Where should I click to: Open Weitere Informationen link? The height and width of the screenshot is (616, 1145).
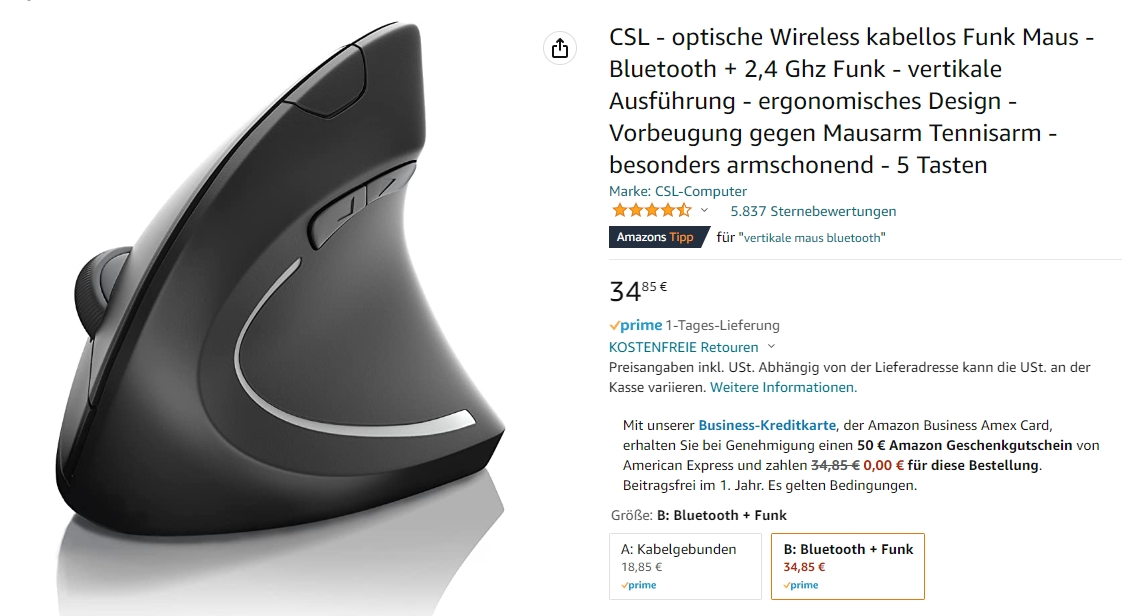[x=784, y=388]
